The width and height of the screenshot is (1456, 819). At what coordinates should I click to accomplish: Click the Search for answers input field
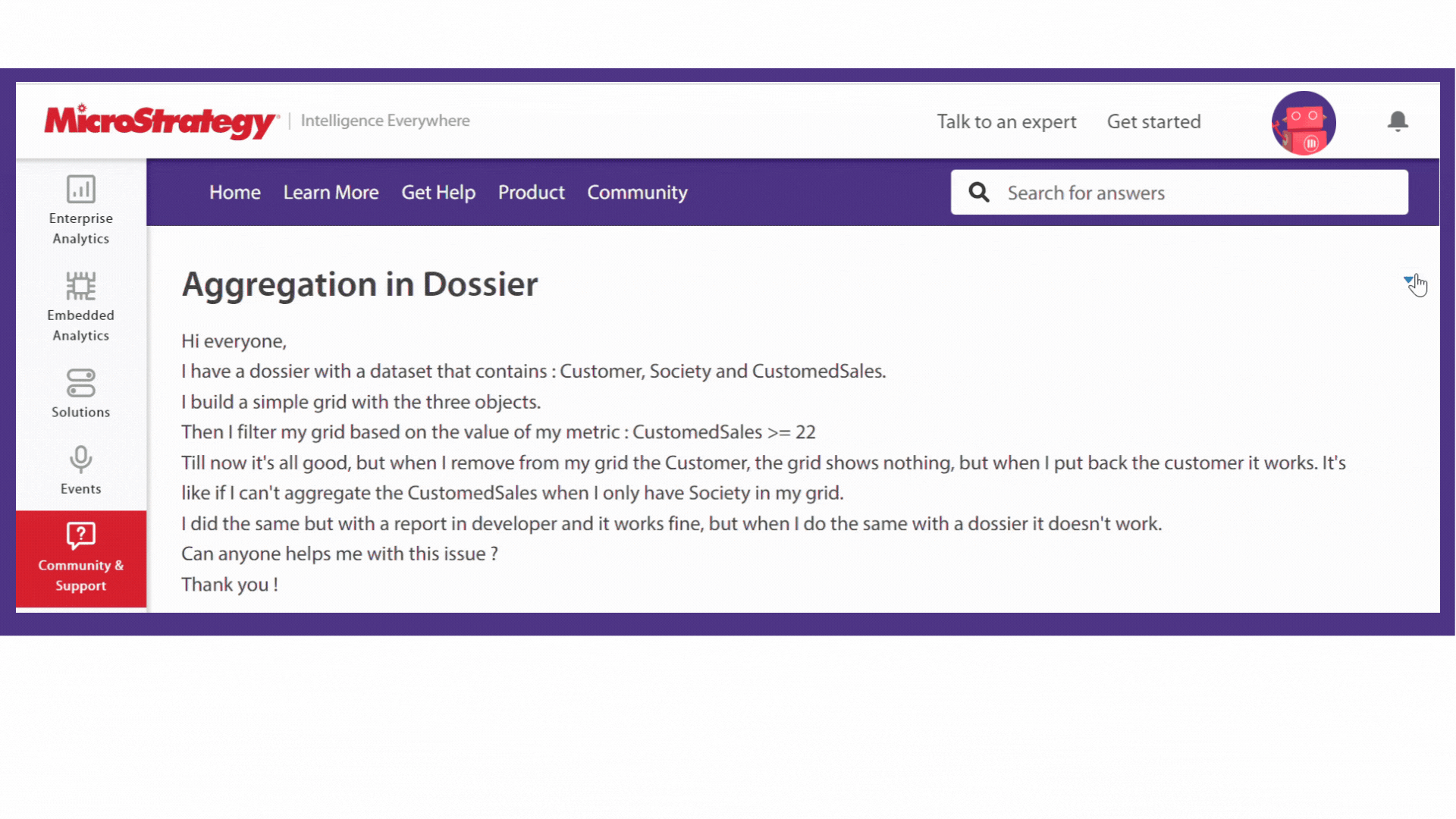coord(1179,192)
